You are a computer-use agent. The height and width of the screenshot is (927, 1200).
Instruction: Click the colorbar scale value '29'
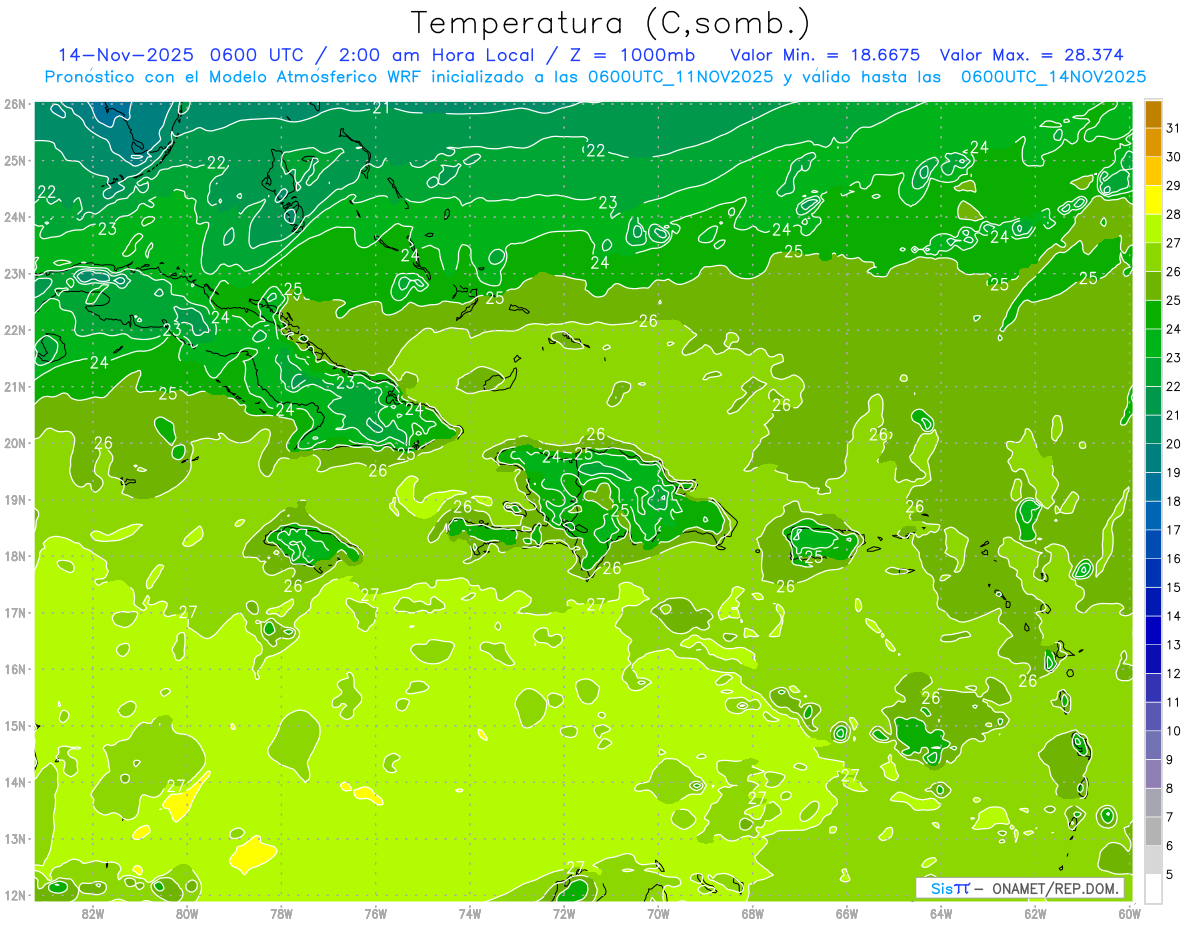point(1174,186)
